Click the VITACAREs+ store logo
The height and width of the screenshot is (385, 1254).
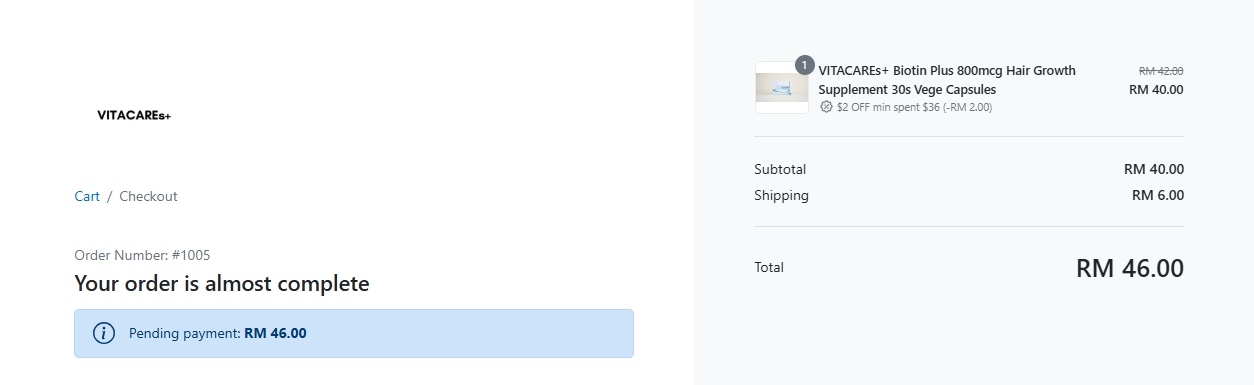(134, 115)
